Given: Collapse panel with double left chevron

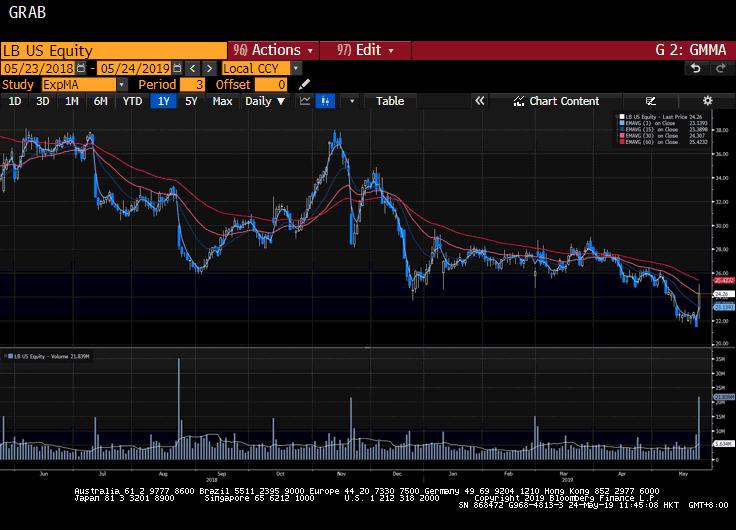Looking at the screenshot, I should (480, 101).
